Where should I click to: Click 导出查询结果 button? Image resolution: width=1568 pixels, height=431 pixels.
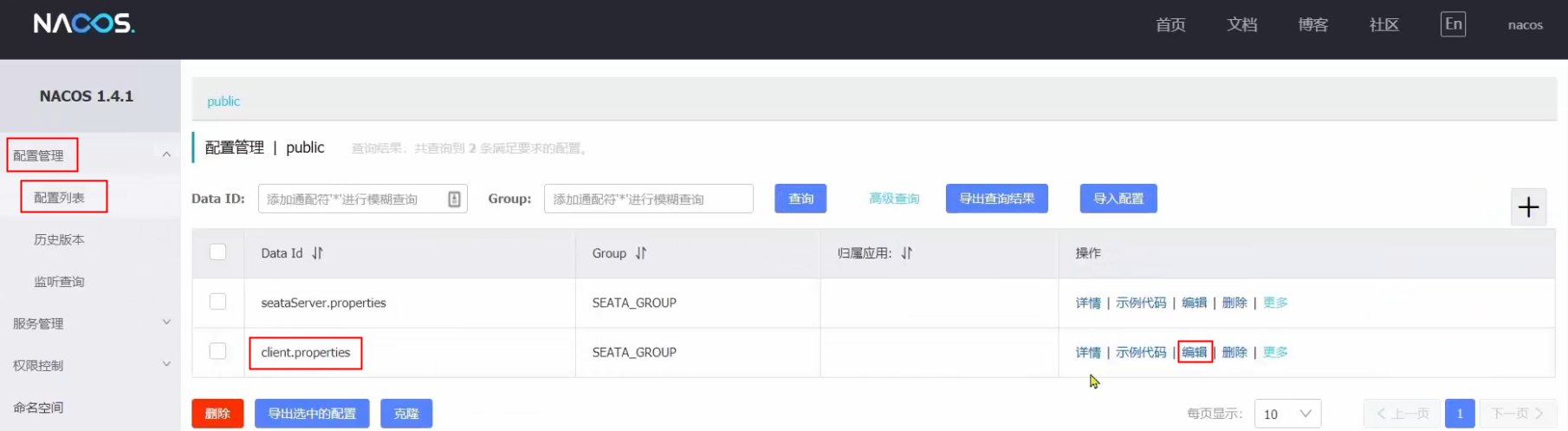[997, 199]
